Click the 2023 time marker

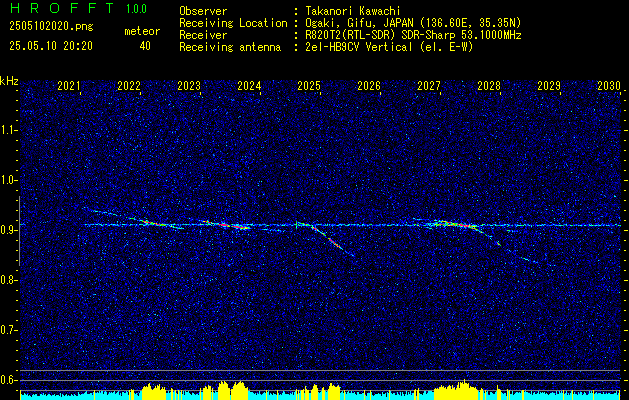(189, 86)
